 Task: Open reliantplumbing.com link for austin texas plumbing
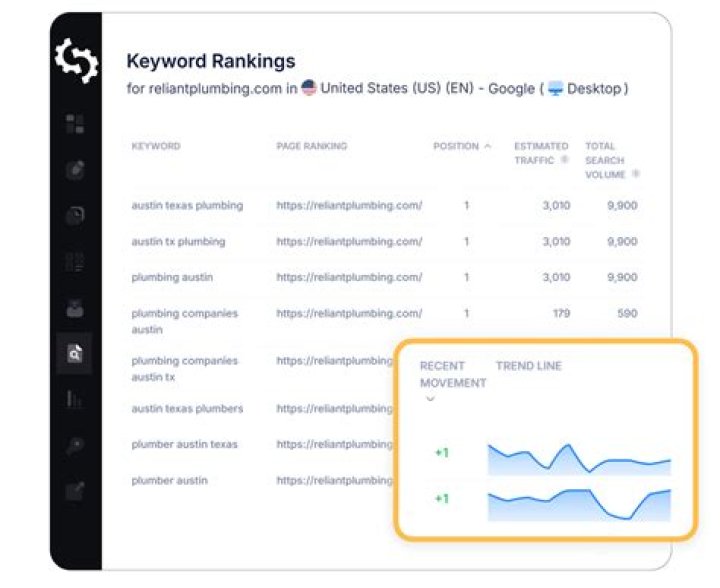[349, 206]
